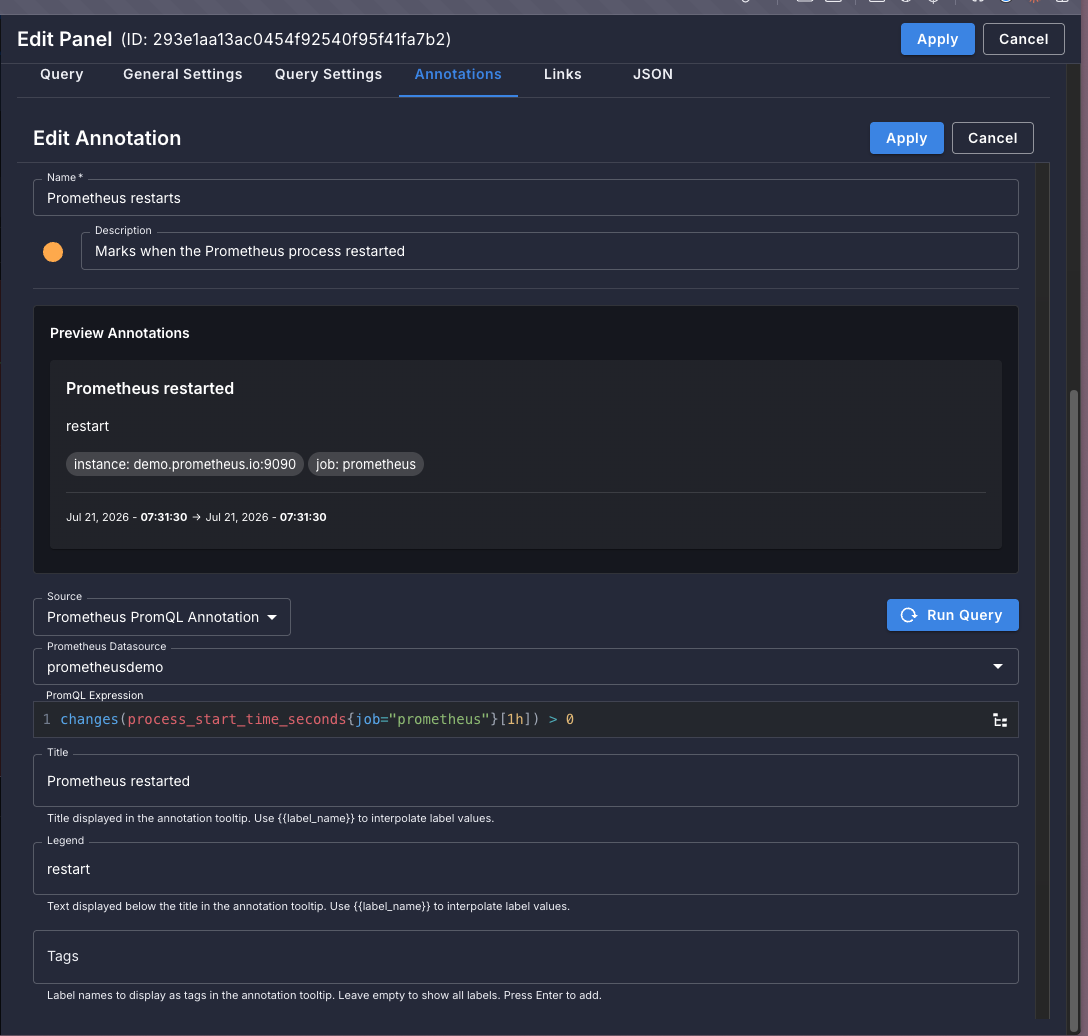Click the refresh icon inside Run Query

(x=908, y=615)
